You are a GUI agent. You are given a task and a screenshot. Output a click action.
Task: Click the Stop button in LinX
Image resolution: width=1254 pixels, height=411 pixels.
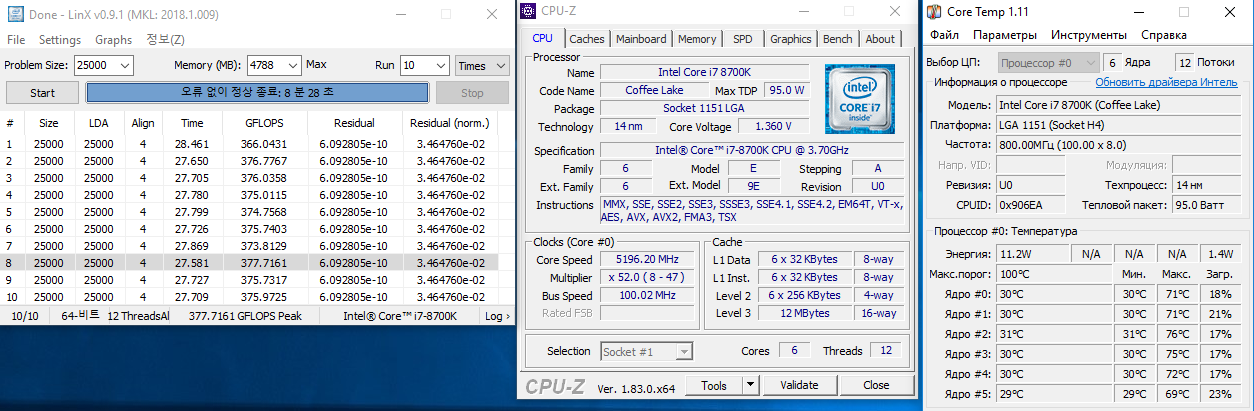click(x=472, y=92)
